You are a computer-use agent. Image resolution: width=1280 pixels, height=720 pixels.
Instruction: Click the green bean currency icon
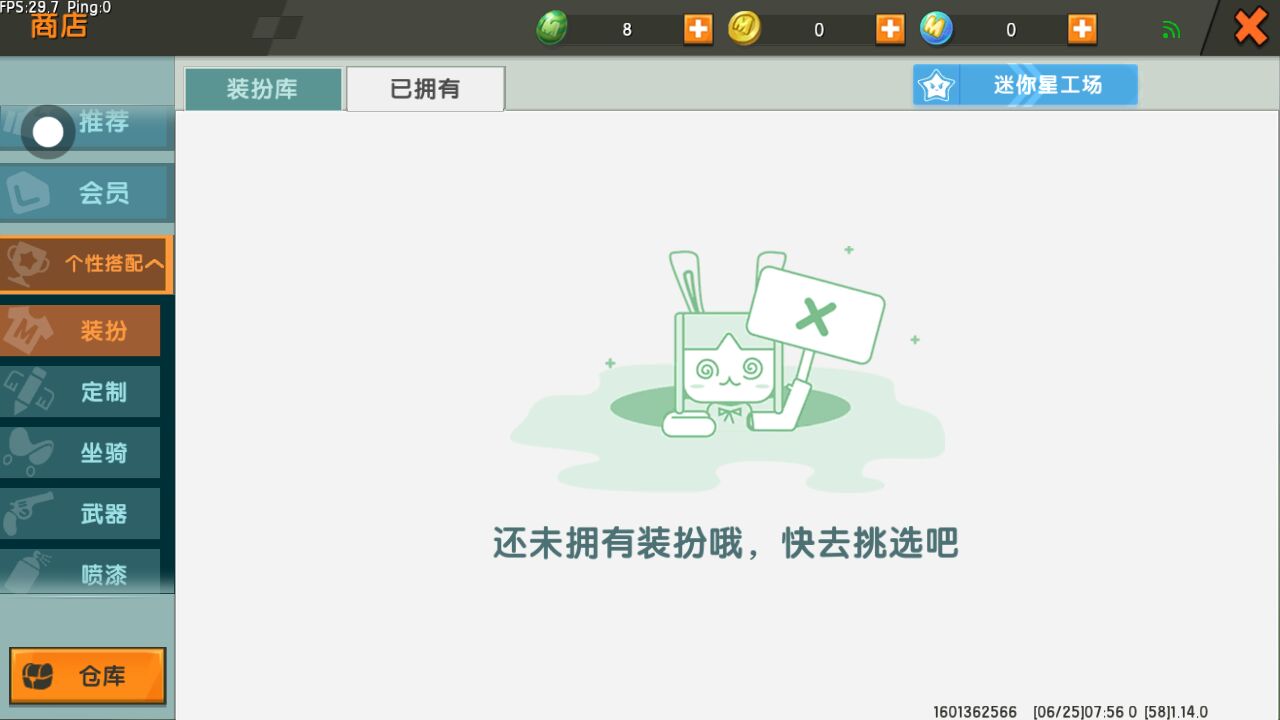(551, 29)
